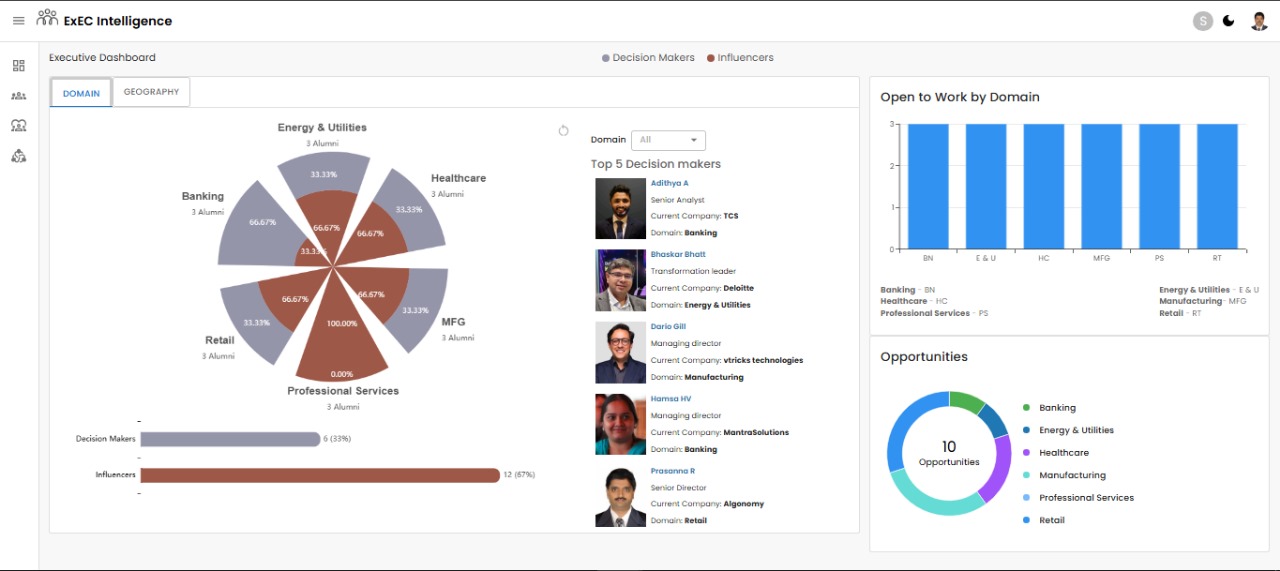
Task: Click the bottom sidebar network icon
Action: (18, 156)
